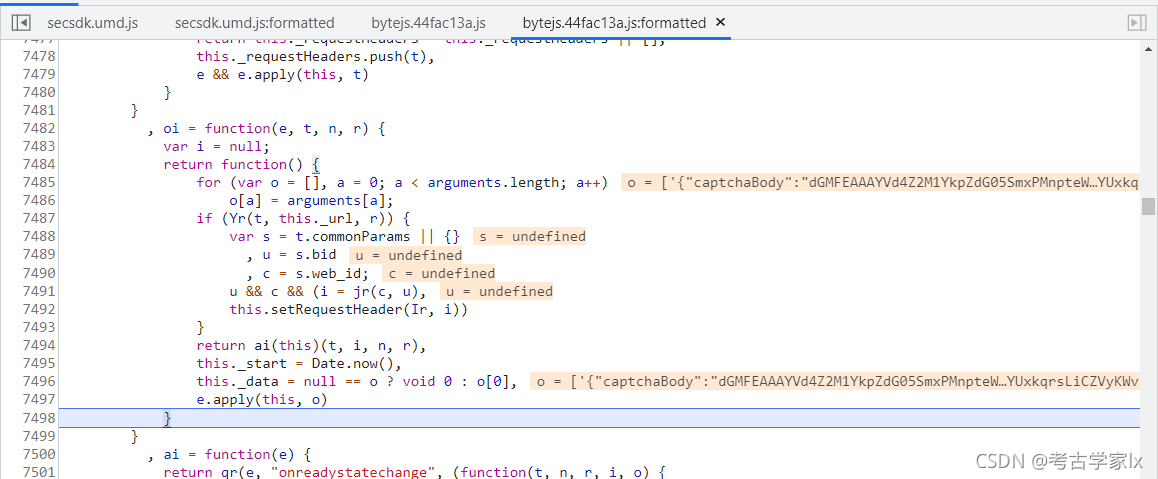The height and width of the screenshot is (479, 1158).
Task: Select the bytejs.44fac13a.js:formatted tab
Action: click(x=614, y=23)
